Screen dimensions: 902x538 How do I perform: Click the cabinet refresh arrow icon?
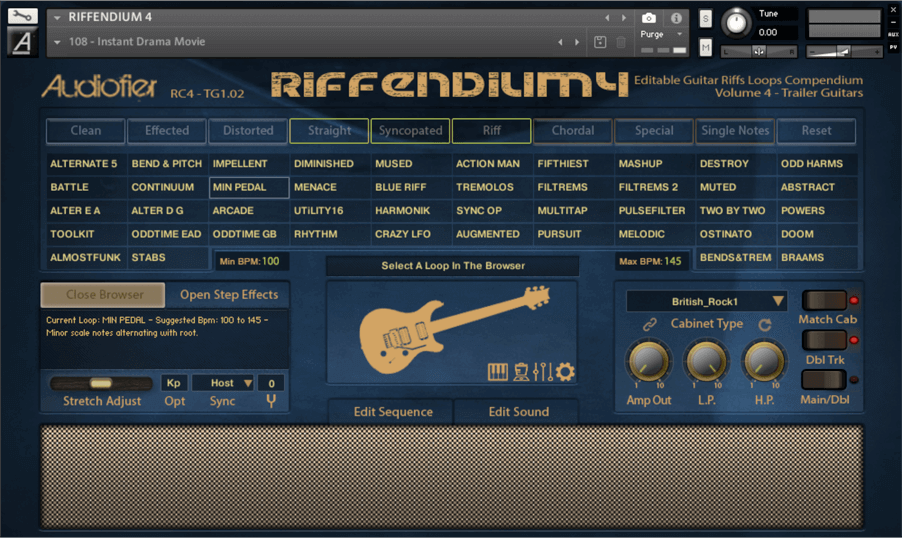766,325
